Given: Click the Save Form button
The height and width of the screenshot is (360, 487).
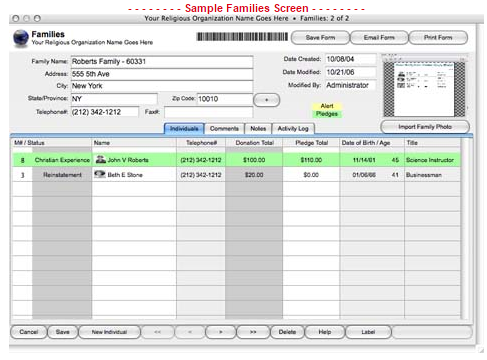Looking at the screenshot, I should (x=320, y=38).
